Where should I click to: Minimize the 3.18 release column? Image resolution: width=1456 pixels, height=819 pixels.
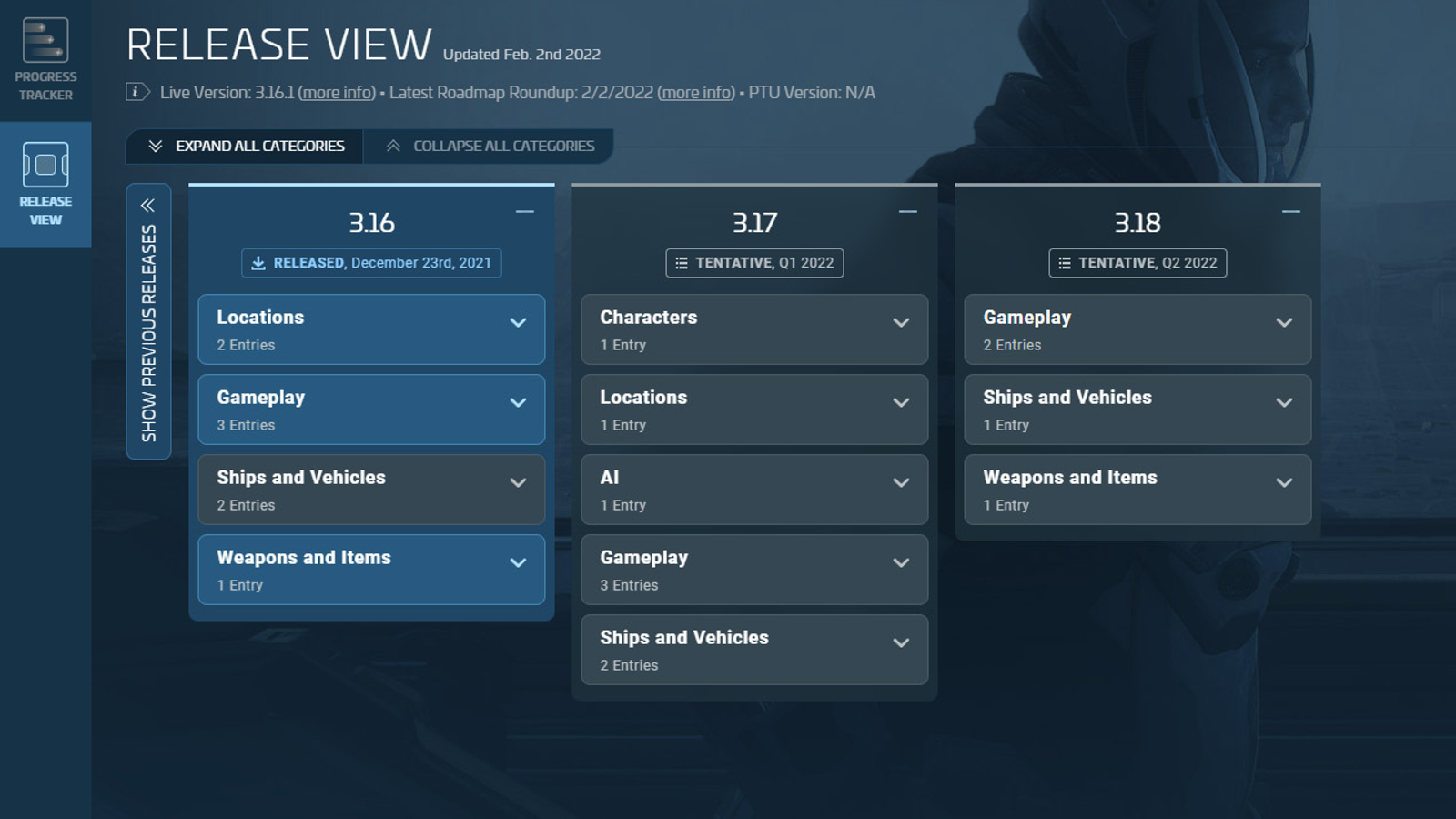coord(1291,212)
